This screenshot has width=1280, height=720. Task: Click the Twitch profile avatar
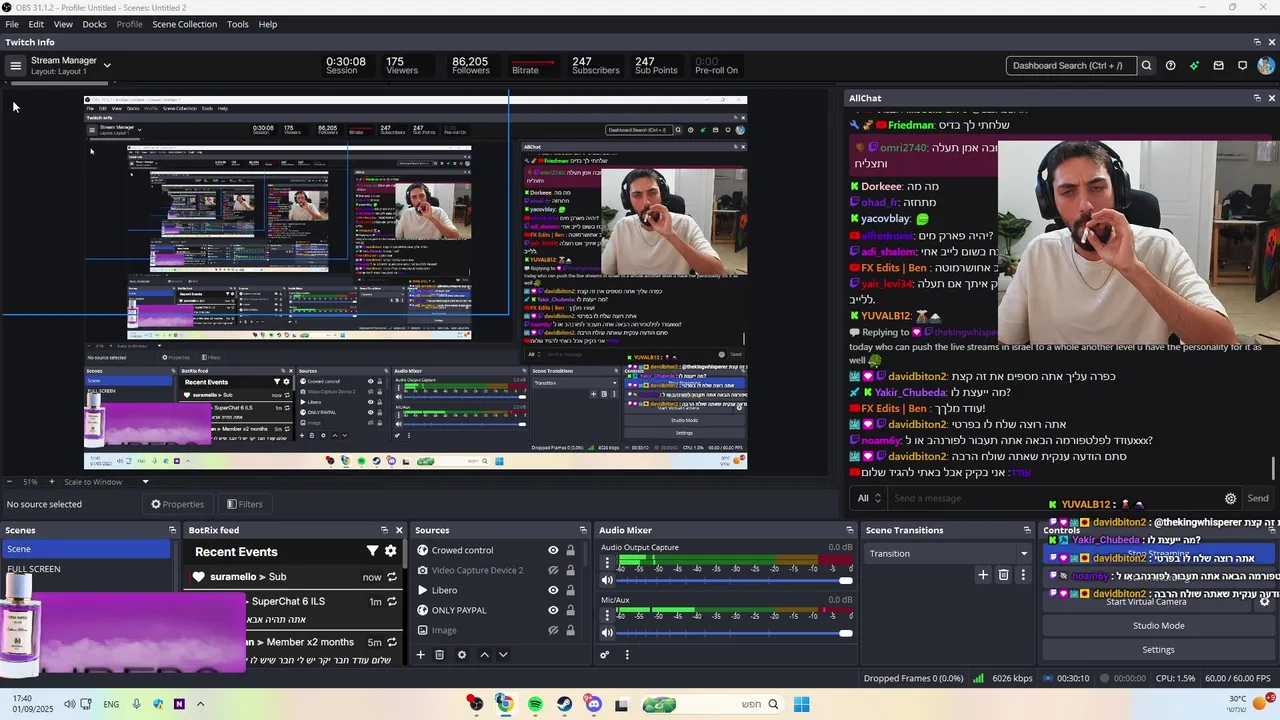1266,66
